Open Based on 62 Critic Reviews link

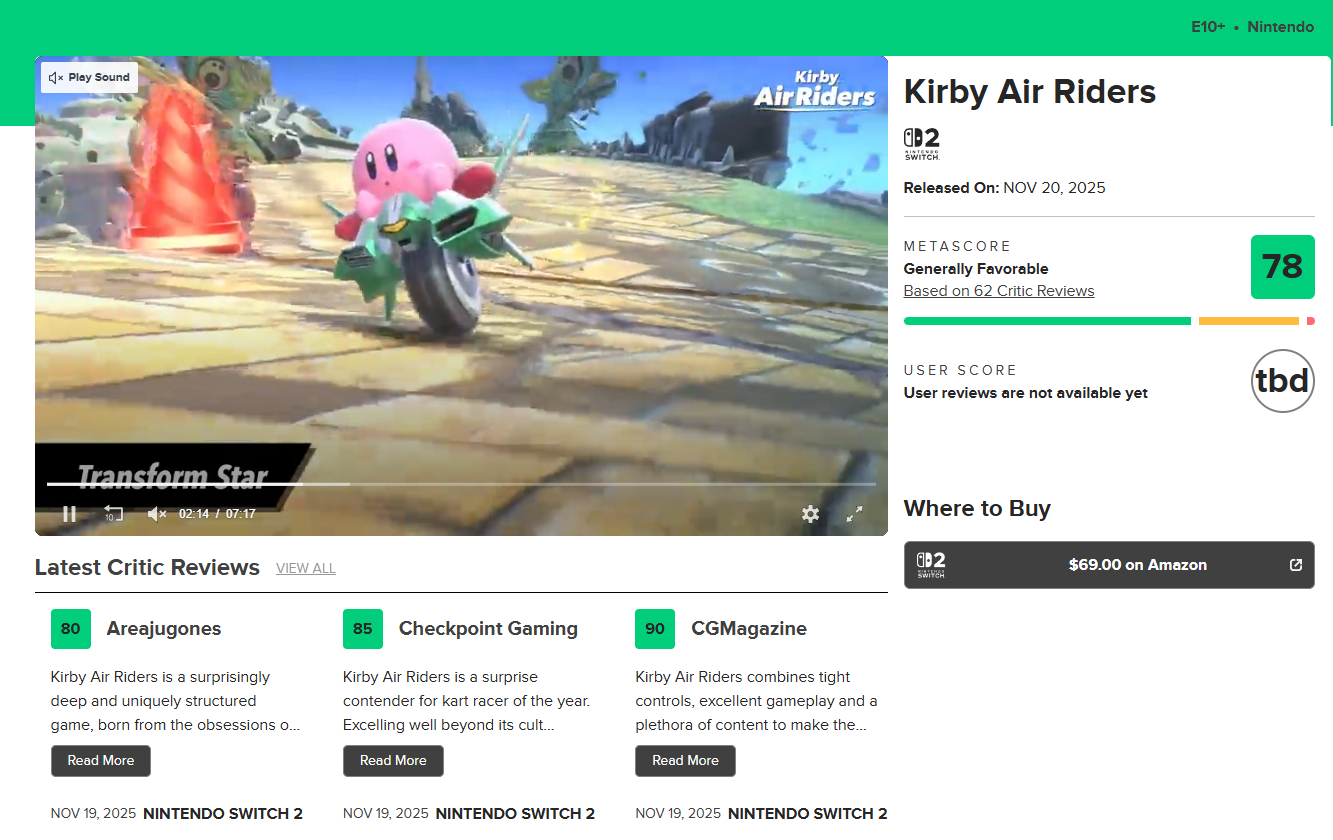pos(999,291)
